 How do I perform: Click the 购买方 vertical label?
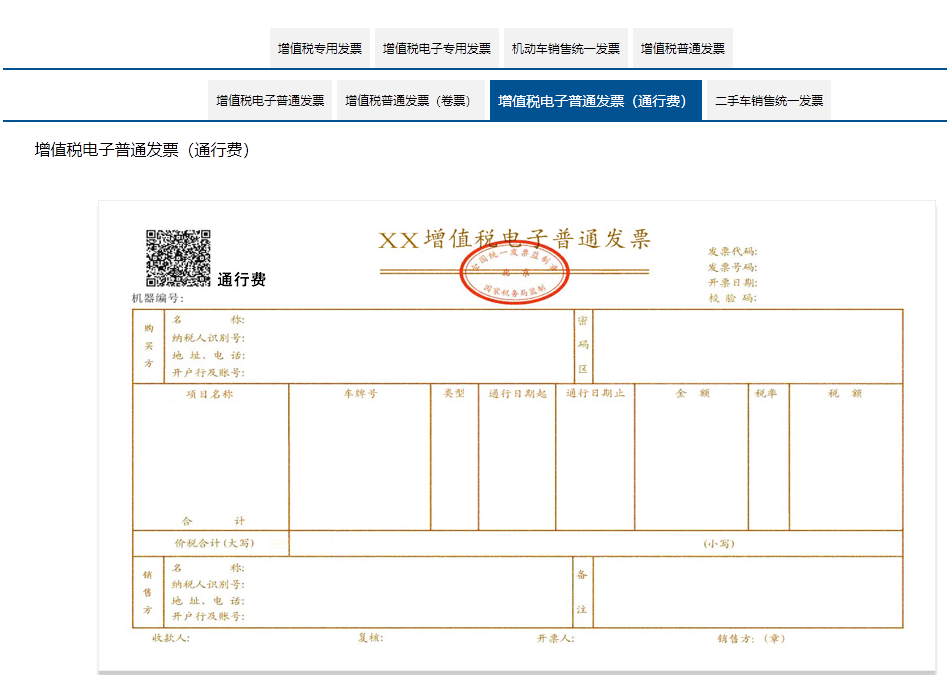(x=149, y=345)
